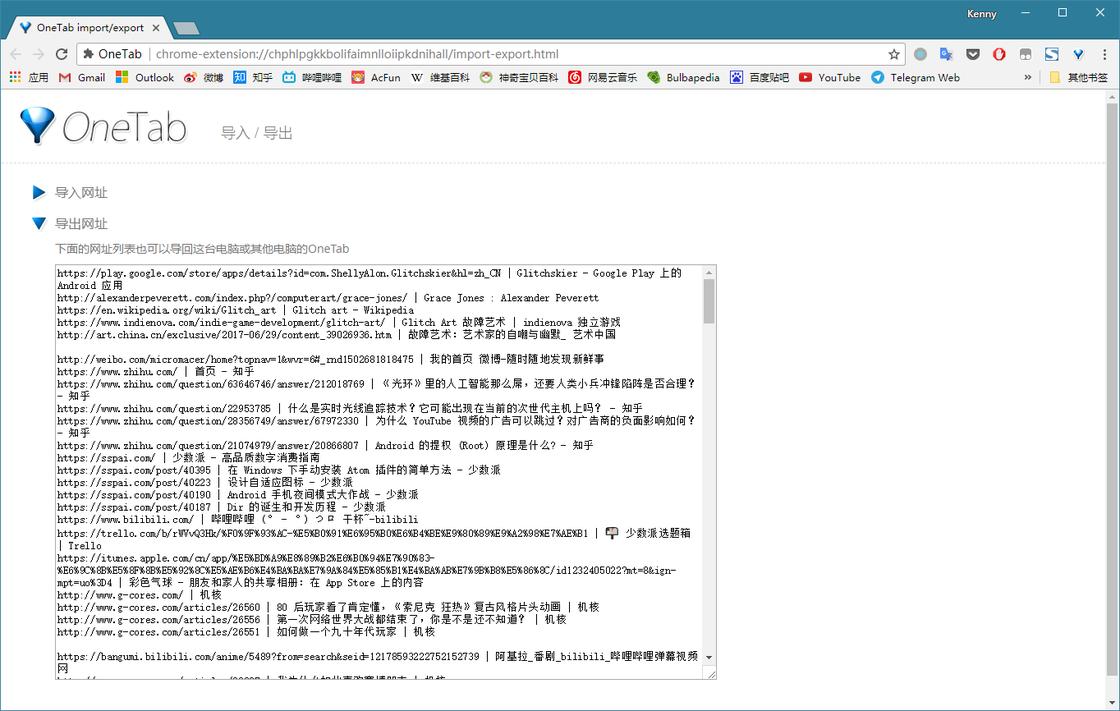Click the textarea resize handle corner

pos(711,673)
